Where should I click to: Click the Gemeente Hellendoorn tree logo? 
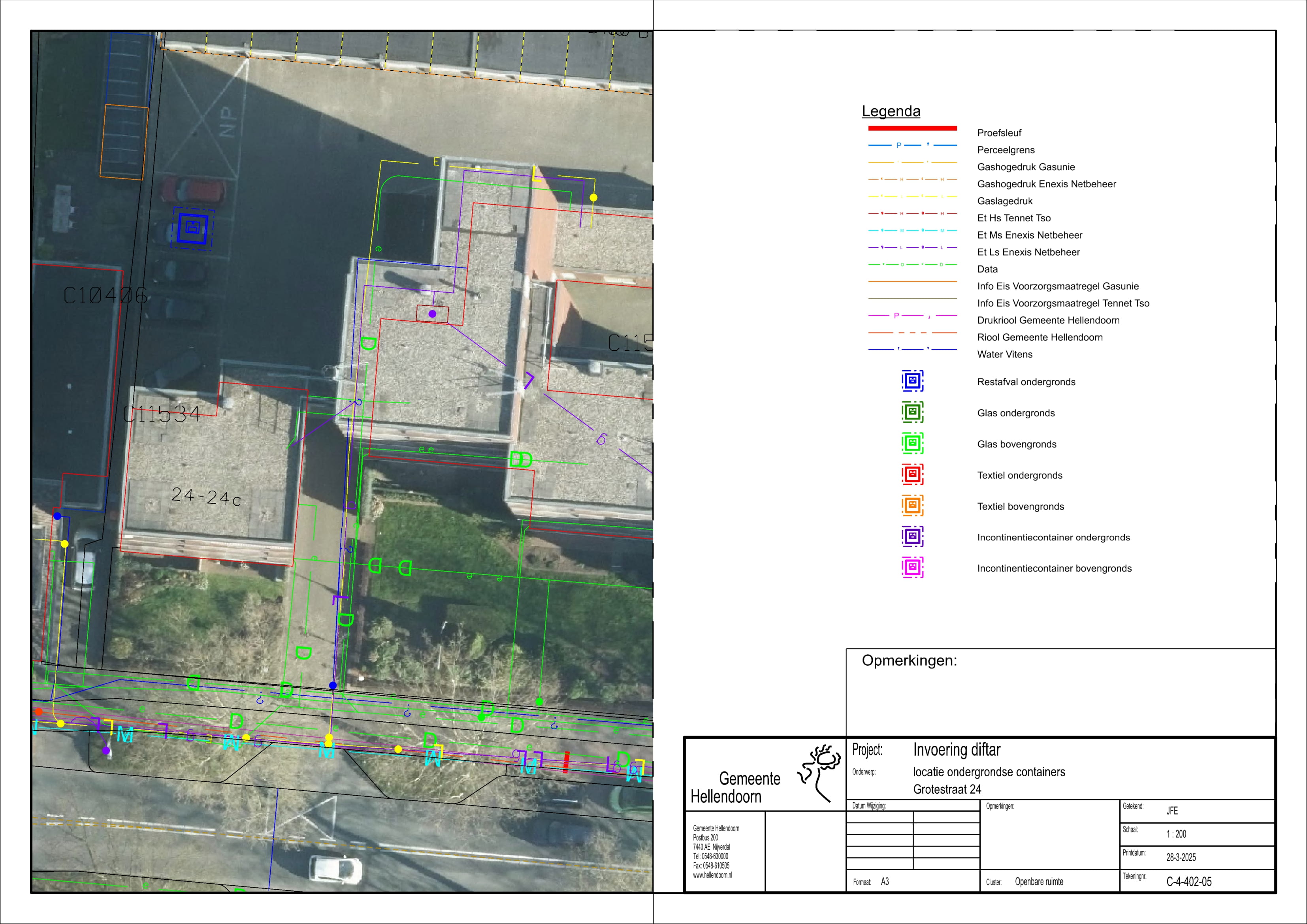(820, 773)
